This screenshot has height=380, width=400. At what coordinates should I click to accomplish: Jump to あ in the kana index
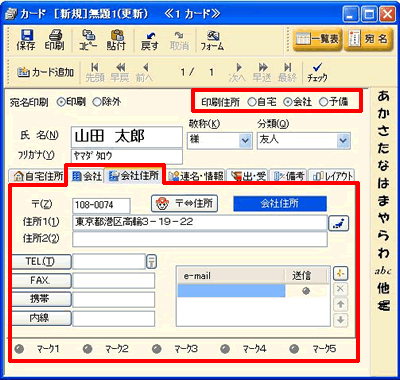coord(383,96)
